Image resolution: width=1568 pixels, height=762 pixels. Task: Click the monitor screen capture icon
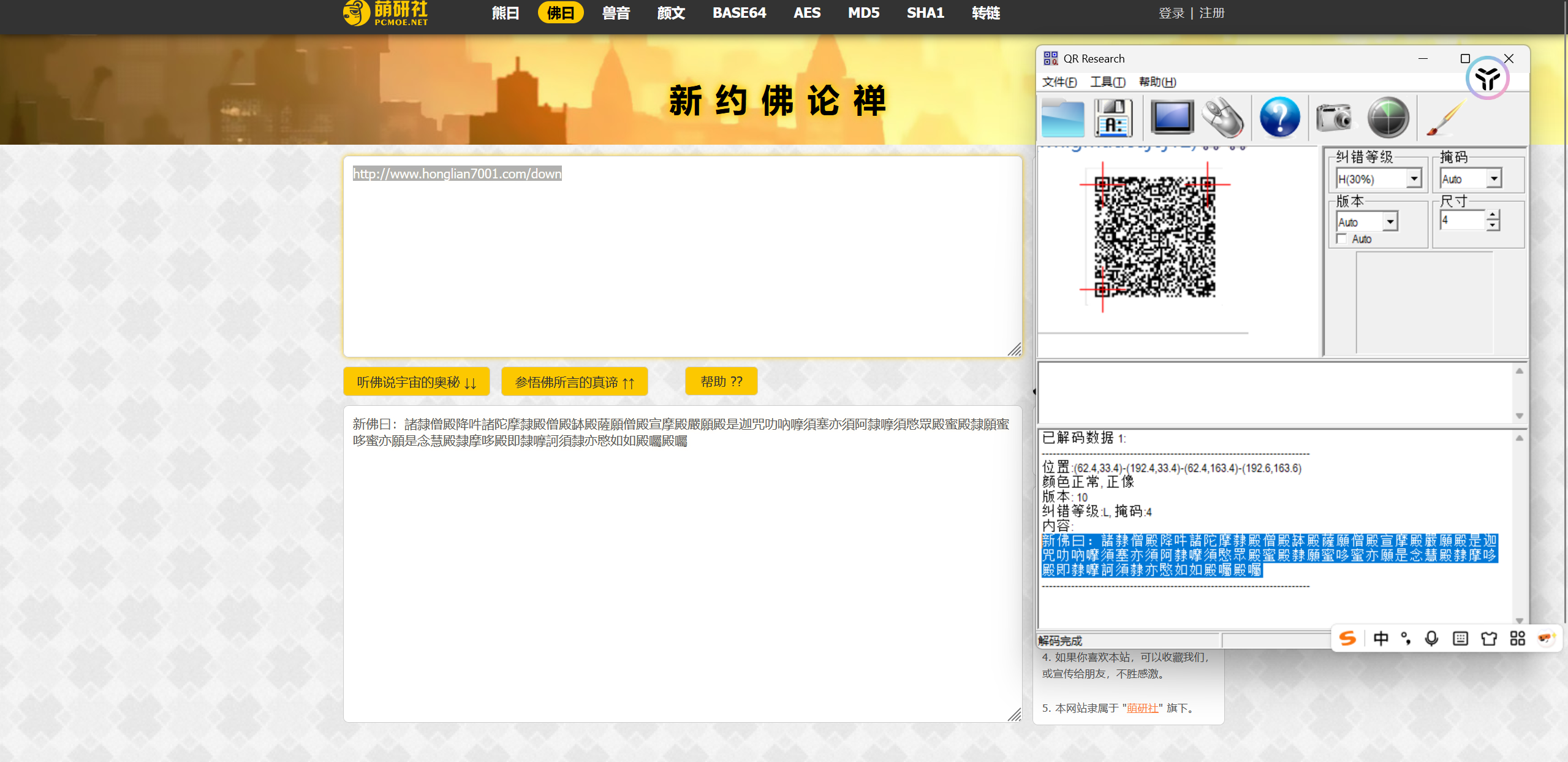pos(1172,116)
